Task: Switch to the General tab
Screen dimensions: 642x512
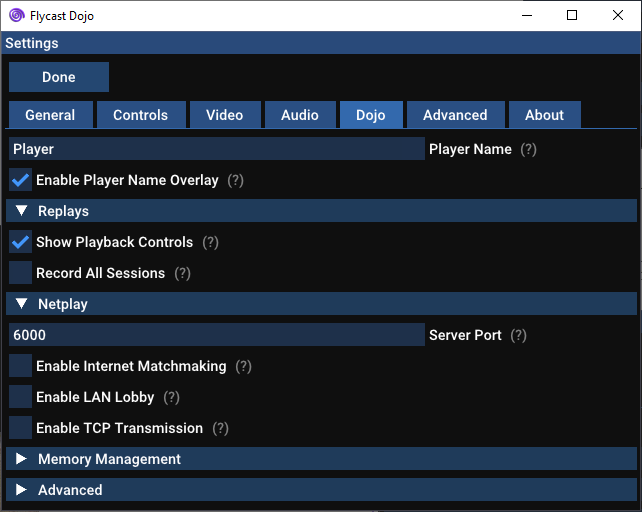Action: [x=51, y=115]
